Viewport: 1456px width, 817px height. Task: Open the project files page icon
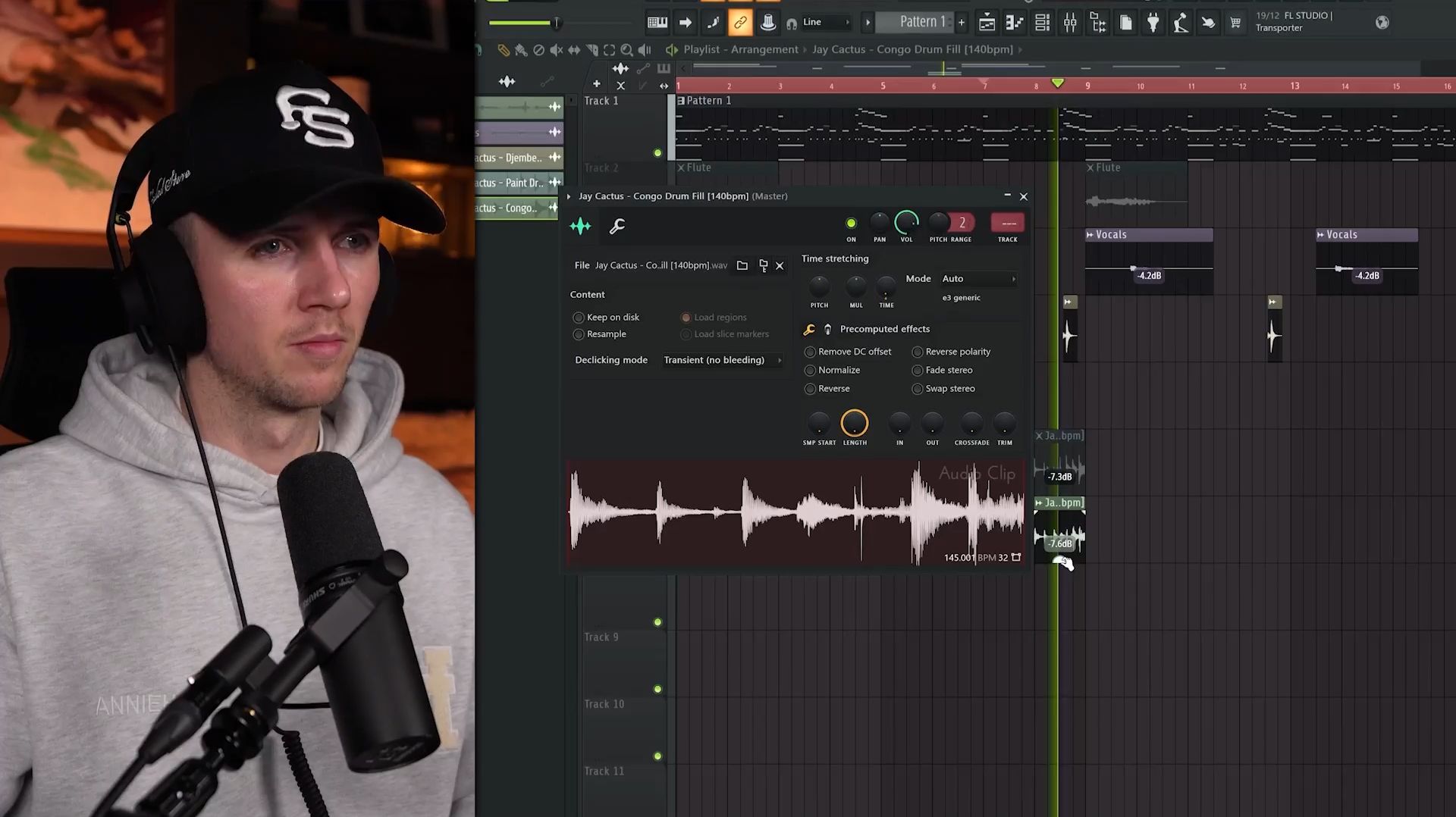[1125, 23]
